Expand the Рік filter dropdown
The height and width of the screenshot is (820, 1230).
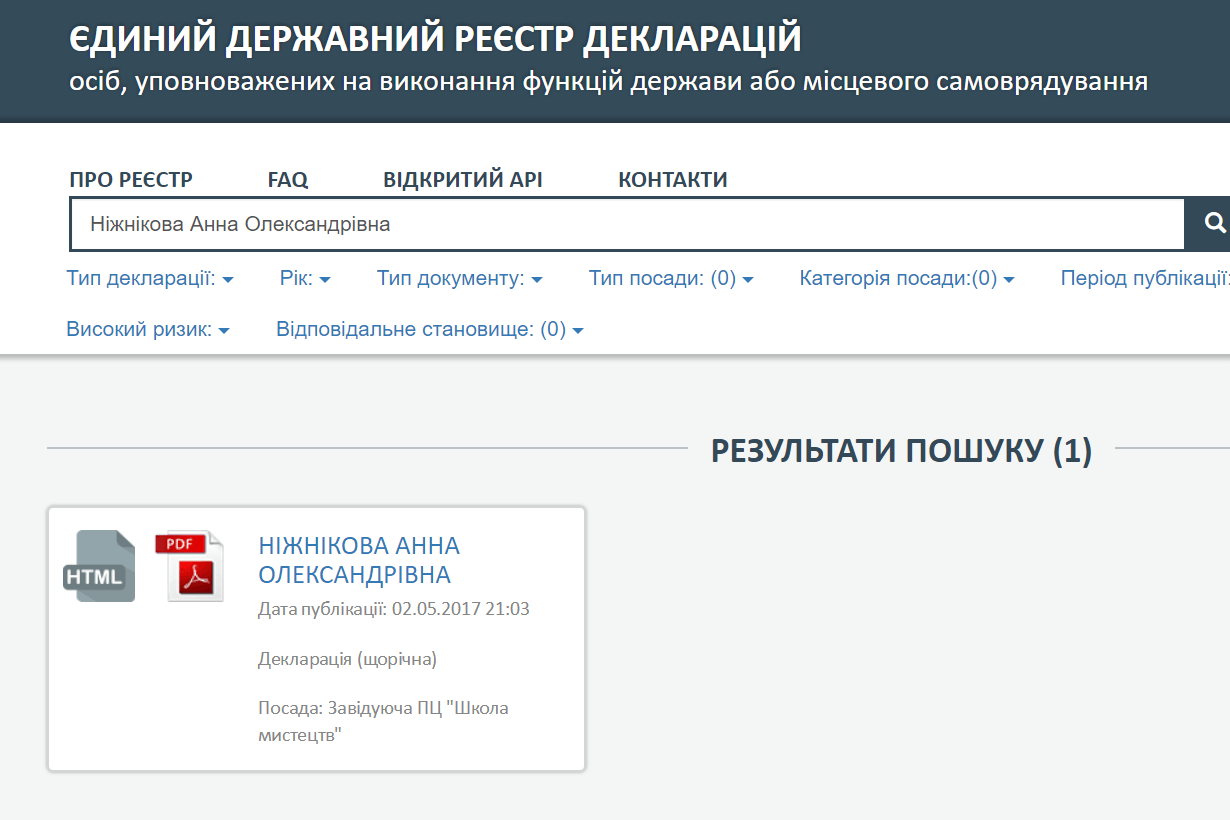[305, 279]
